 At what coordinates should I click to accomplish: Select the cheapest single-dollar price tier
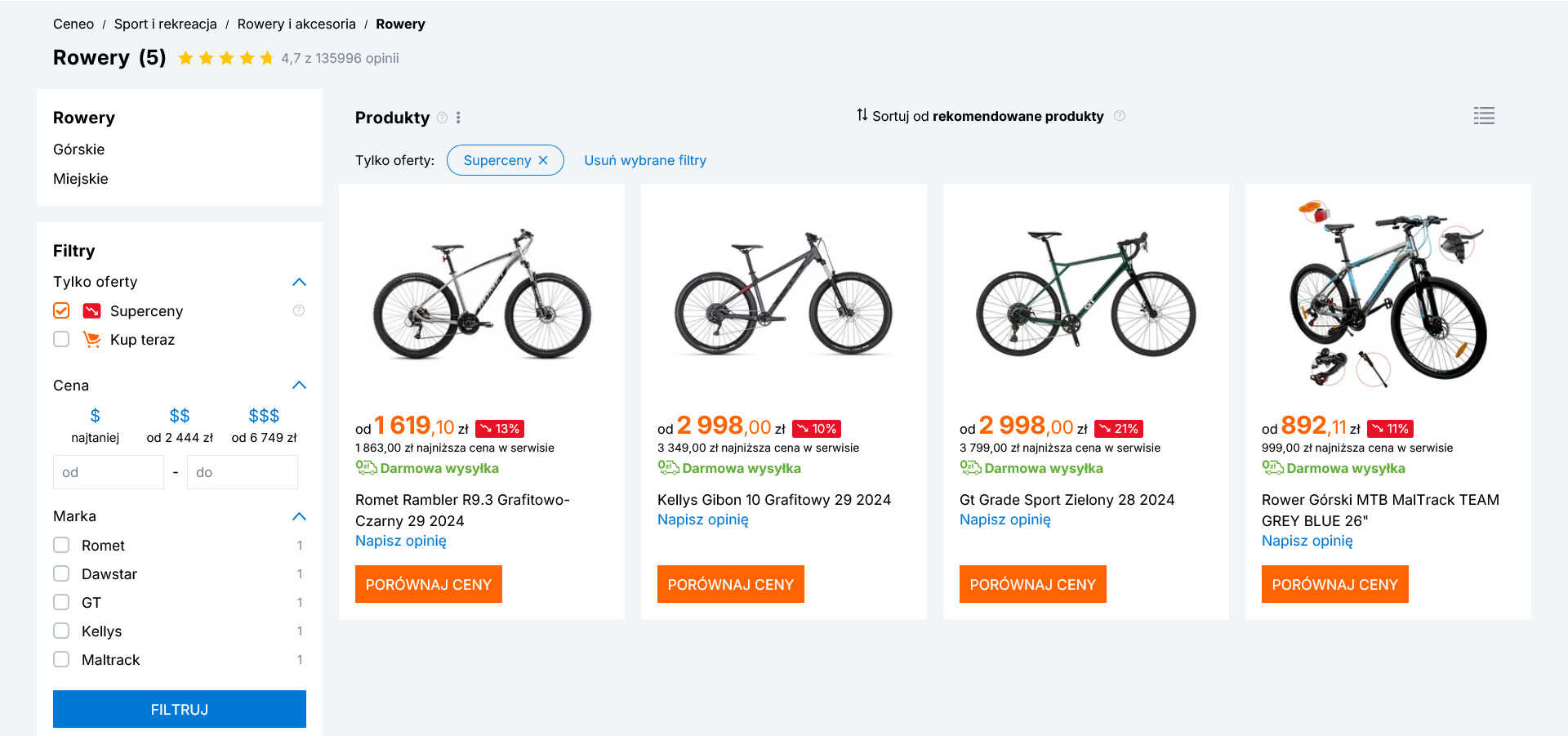[95, 416]
